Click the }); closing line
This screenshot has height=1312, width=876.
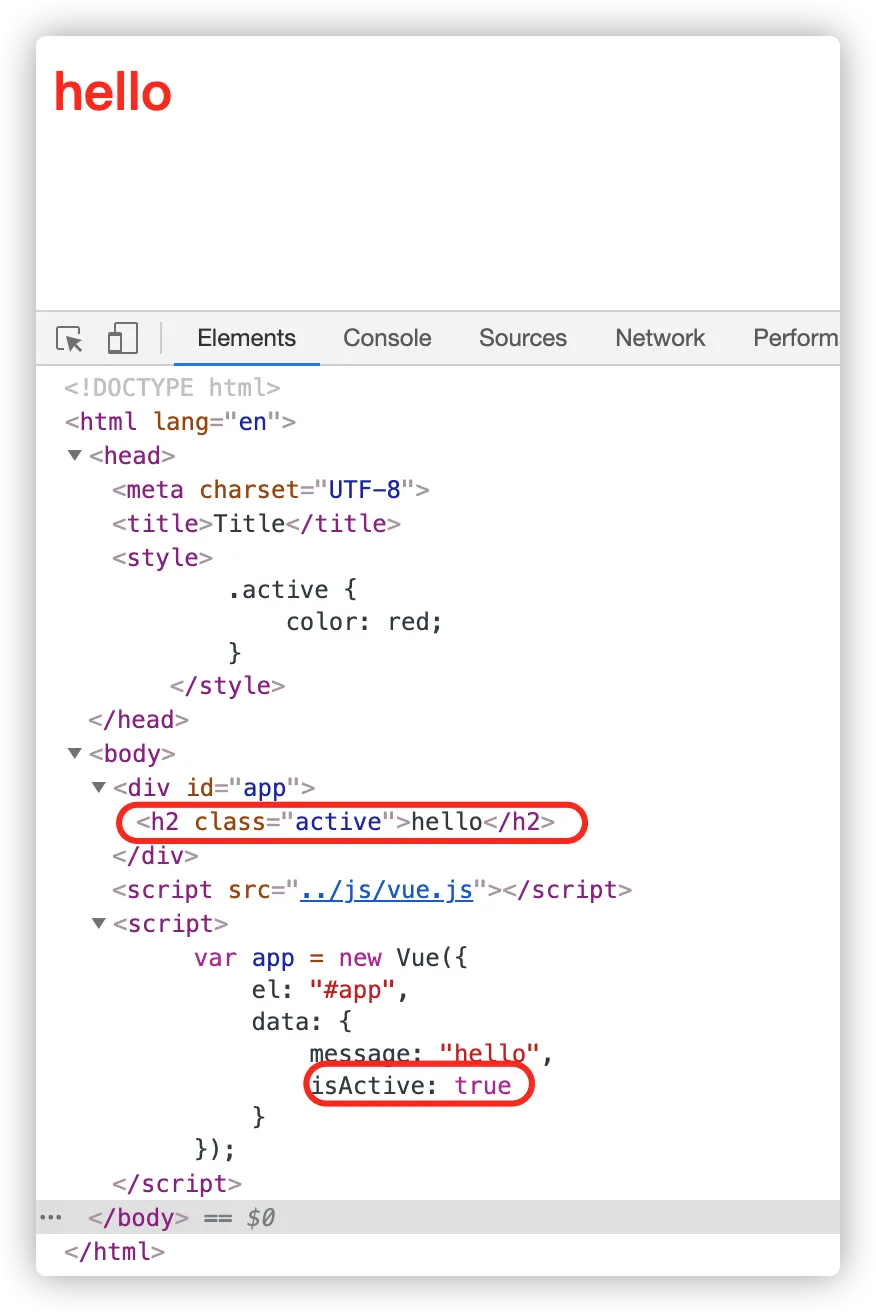point(215,1148)
